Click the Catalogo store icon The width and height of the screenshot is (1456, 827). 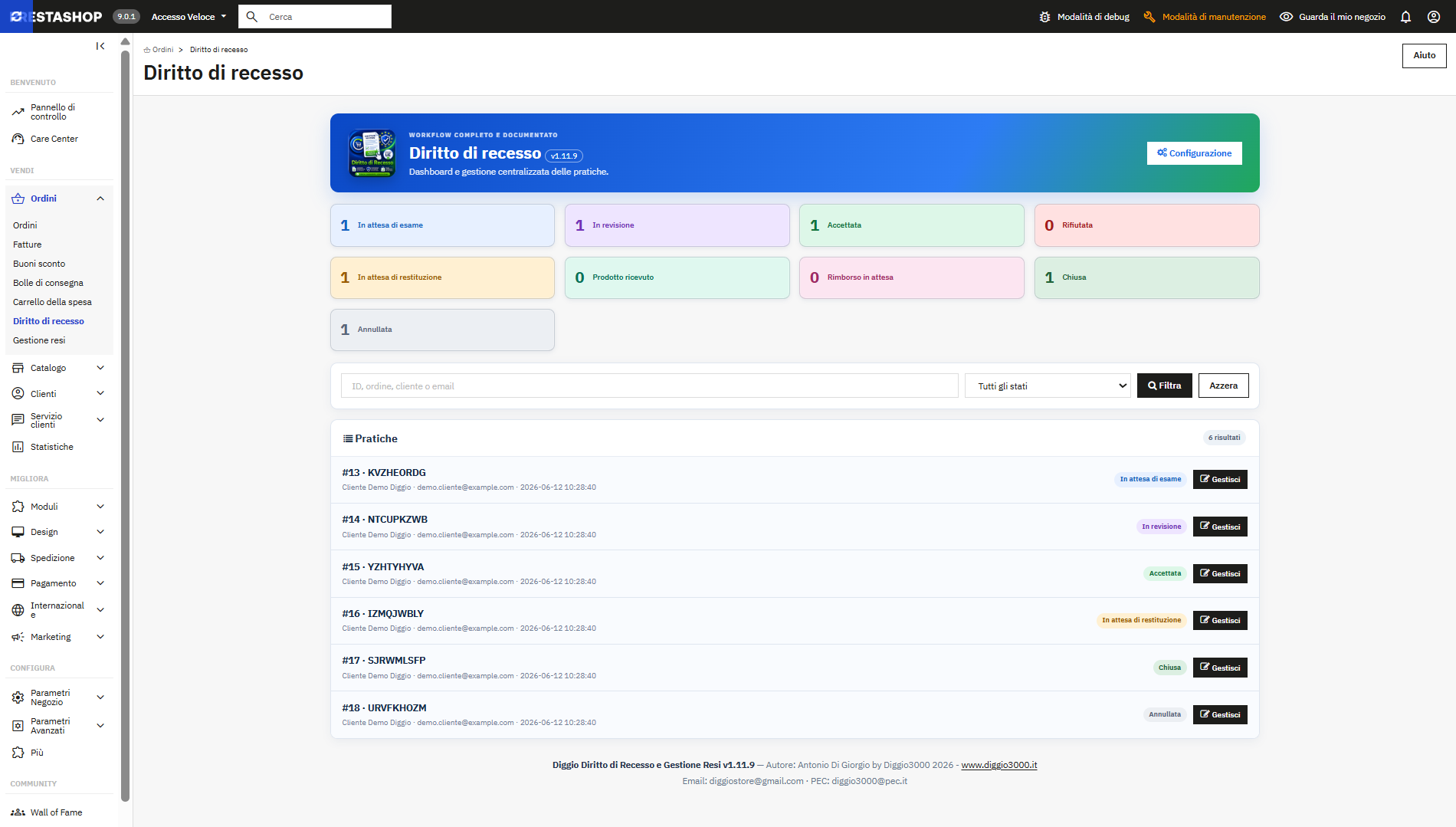click(18, 368)
